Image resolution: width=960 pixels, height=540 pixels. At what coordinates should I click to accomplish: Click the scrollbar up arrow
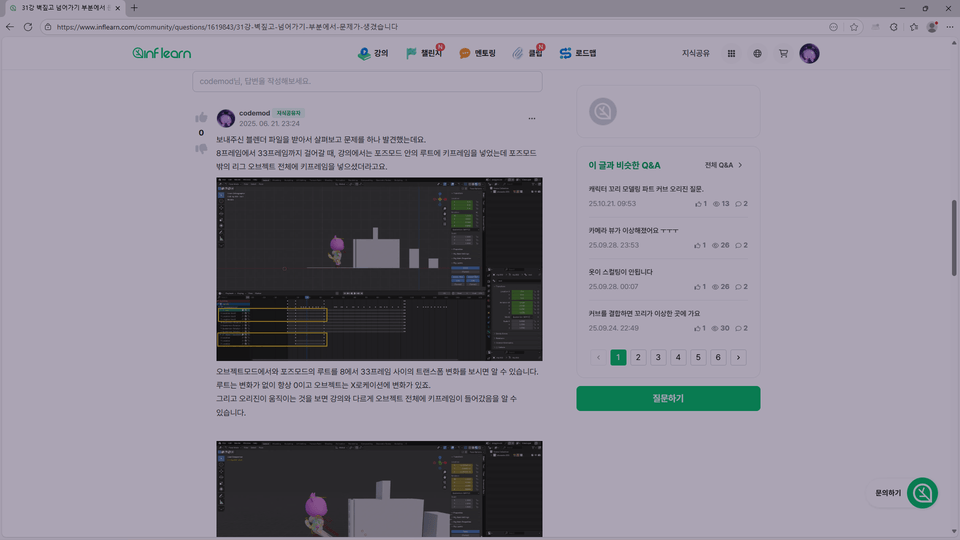(x=954, y=43)
